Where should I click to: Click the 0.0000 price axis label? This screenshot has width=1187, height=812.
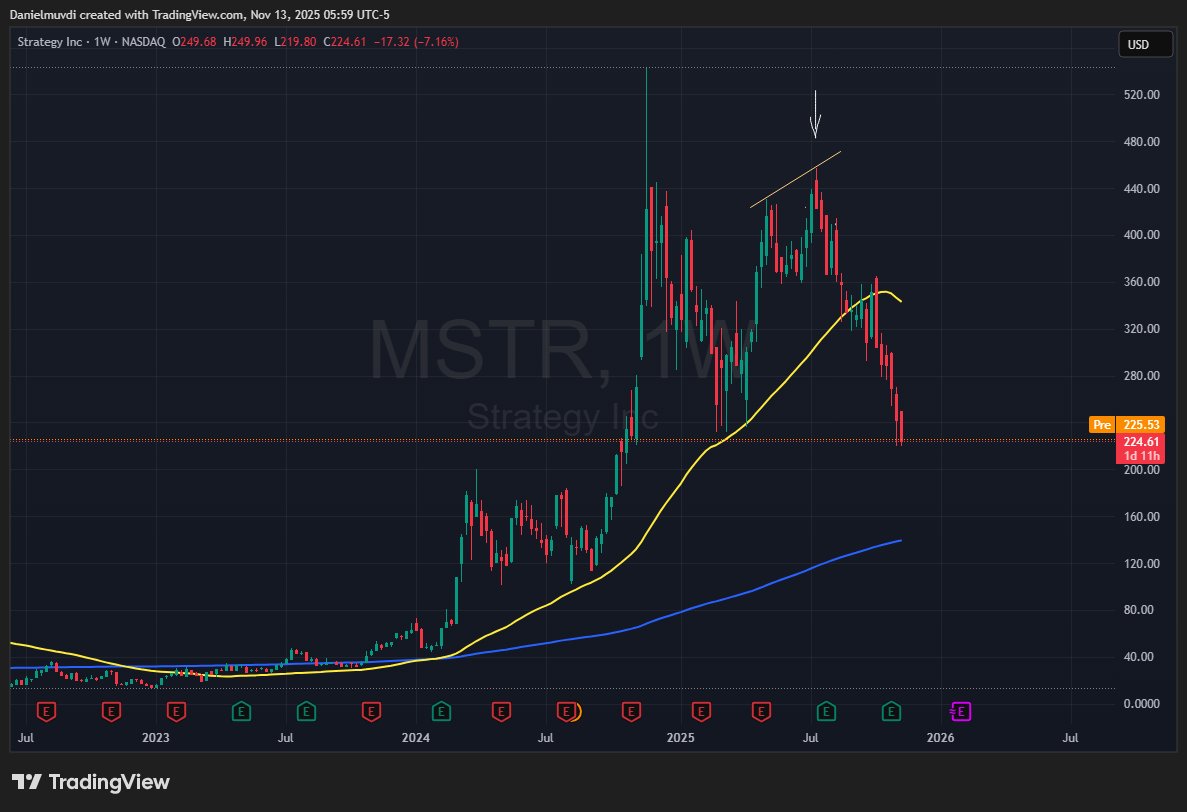tap(1142, 704)
